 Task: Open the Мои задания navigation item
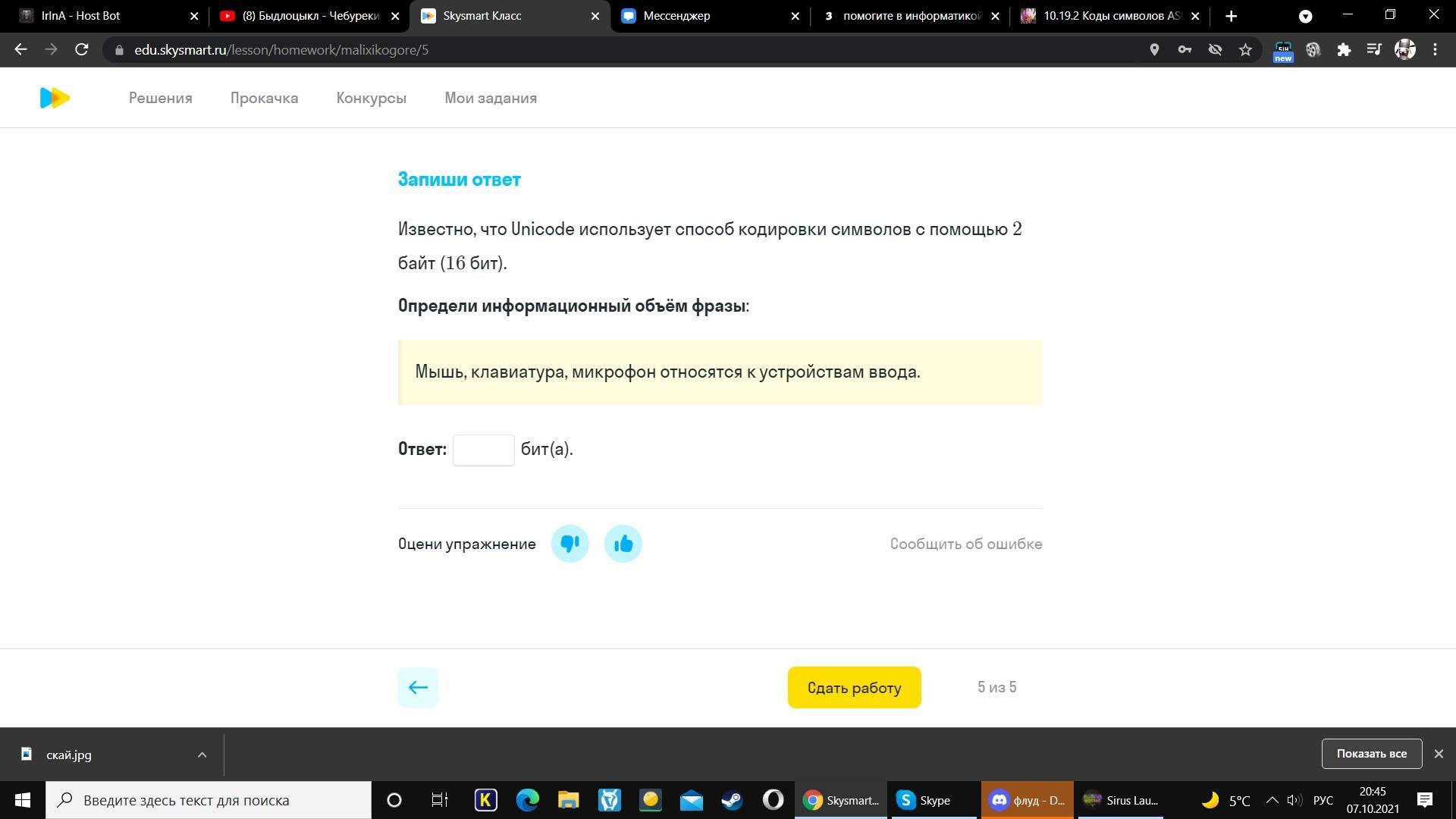pos(490,98)
